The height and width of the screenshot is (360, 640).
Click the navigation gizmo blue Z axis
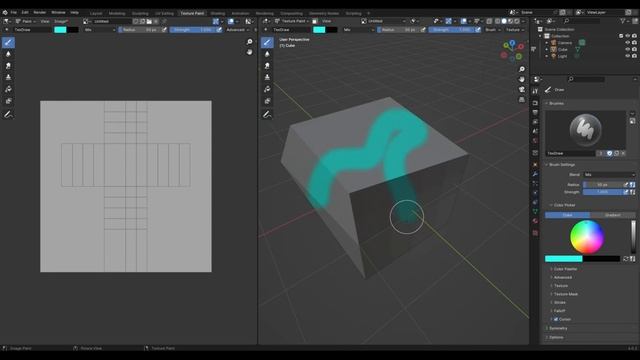click(512, 43)
